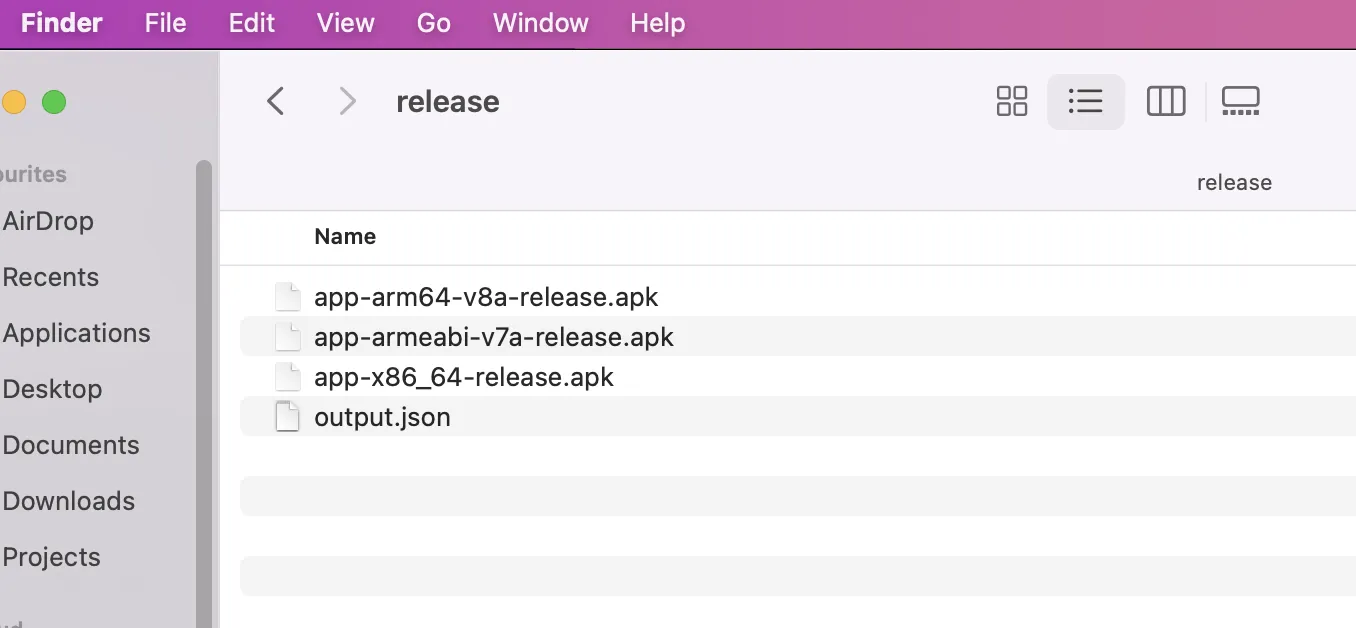1356x628 pixels.
Task: Select app-armeabi-v7a-release.apk in the list
Action: point(494,337)
